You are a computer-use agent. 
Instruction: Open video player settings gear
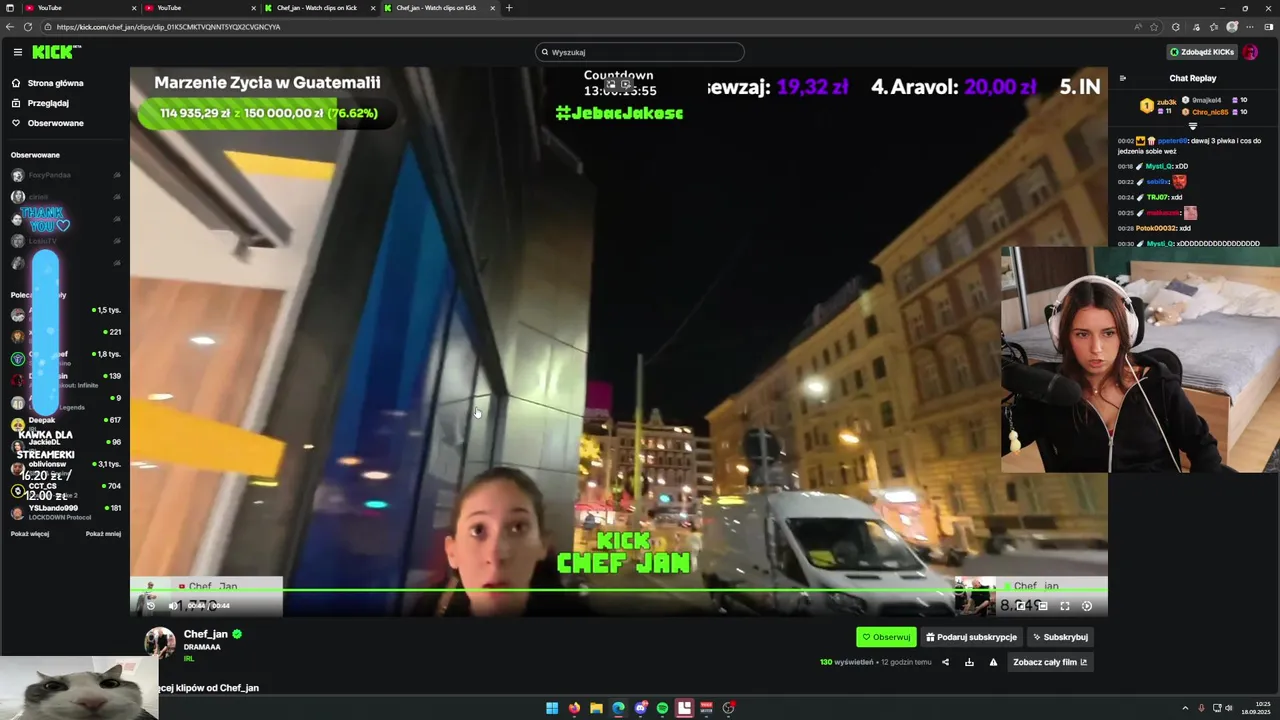point(1087,605)
